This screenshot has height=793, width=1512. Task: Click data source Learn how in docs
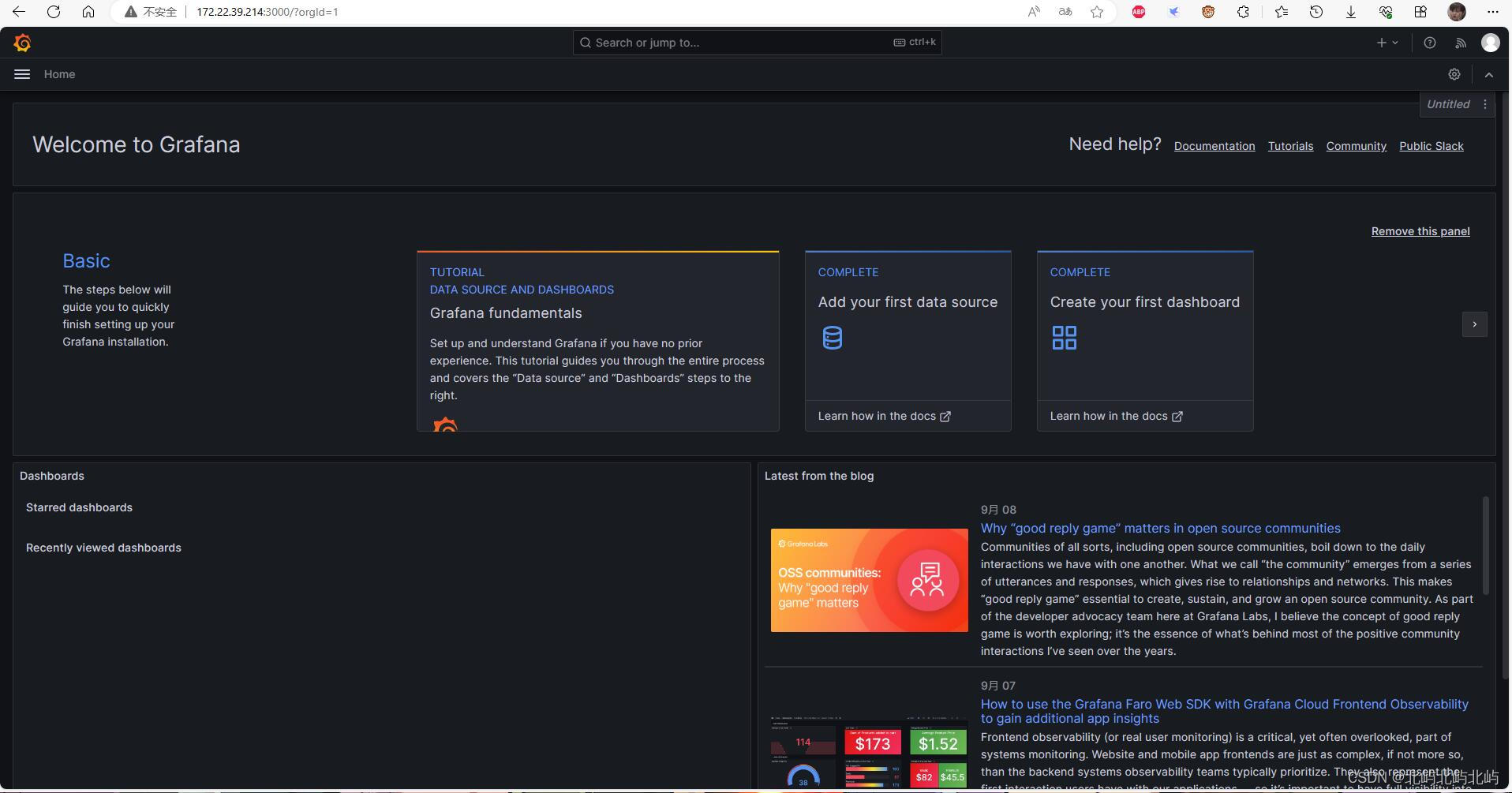click(x=884, y=416)
